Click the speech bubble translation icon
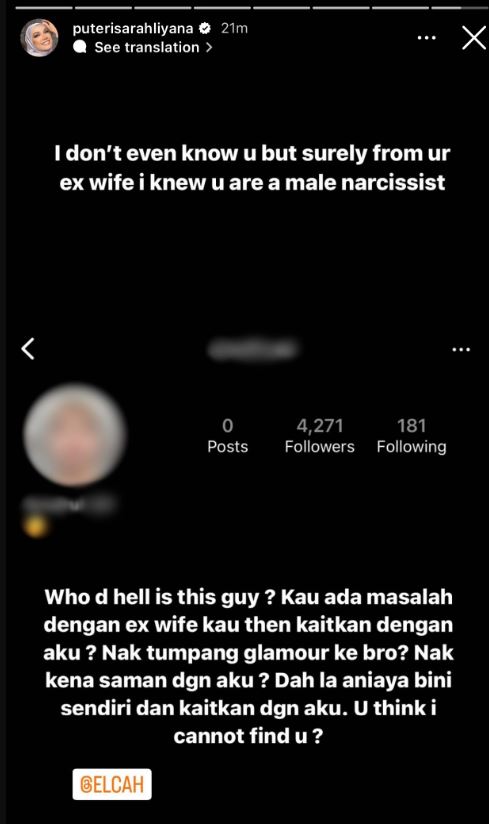 [80, 47]
